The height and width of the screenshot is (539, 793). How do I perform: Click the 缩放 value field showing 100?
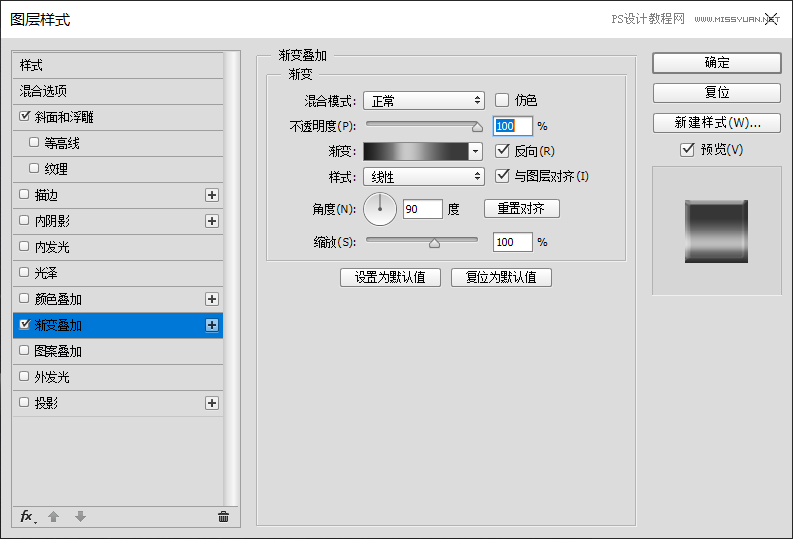tap(512, 242)
